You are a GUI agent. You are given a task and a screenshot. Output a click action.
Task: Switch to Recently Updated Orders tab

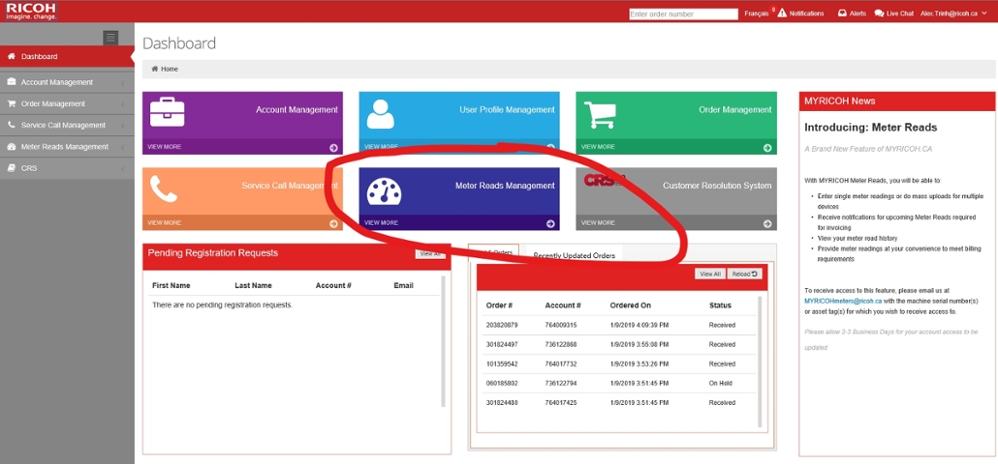[x=574, y=255]
